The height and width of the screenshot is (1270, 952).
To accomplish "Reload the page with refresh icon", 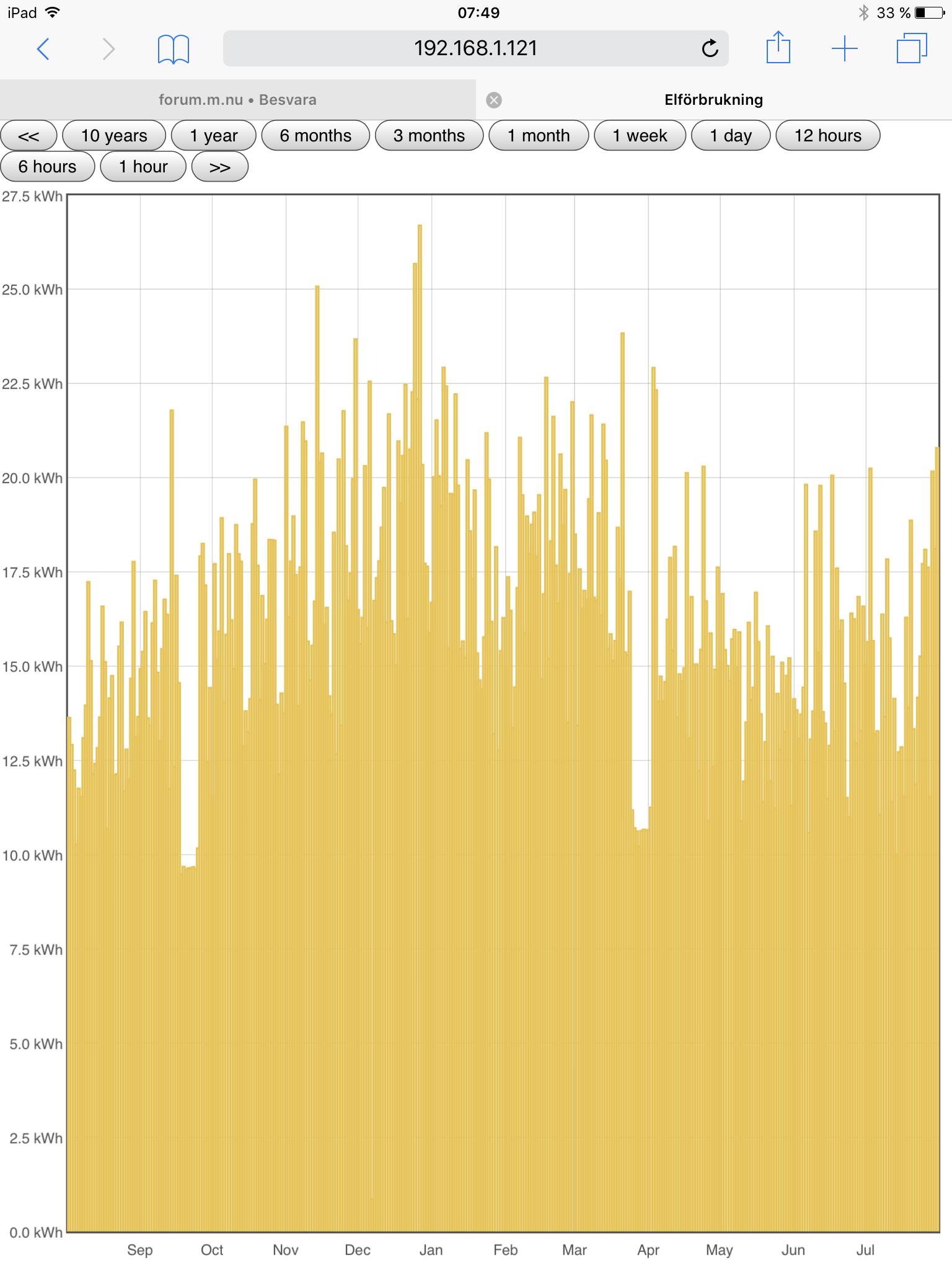I will pos(710,48).
